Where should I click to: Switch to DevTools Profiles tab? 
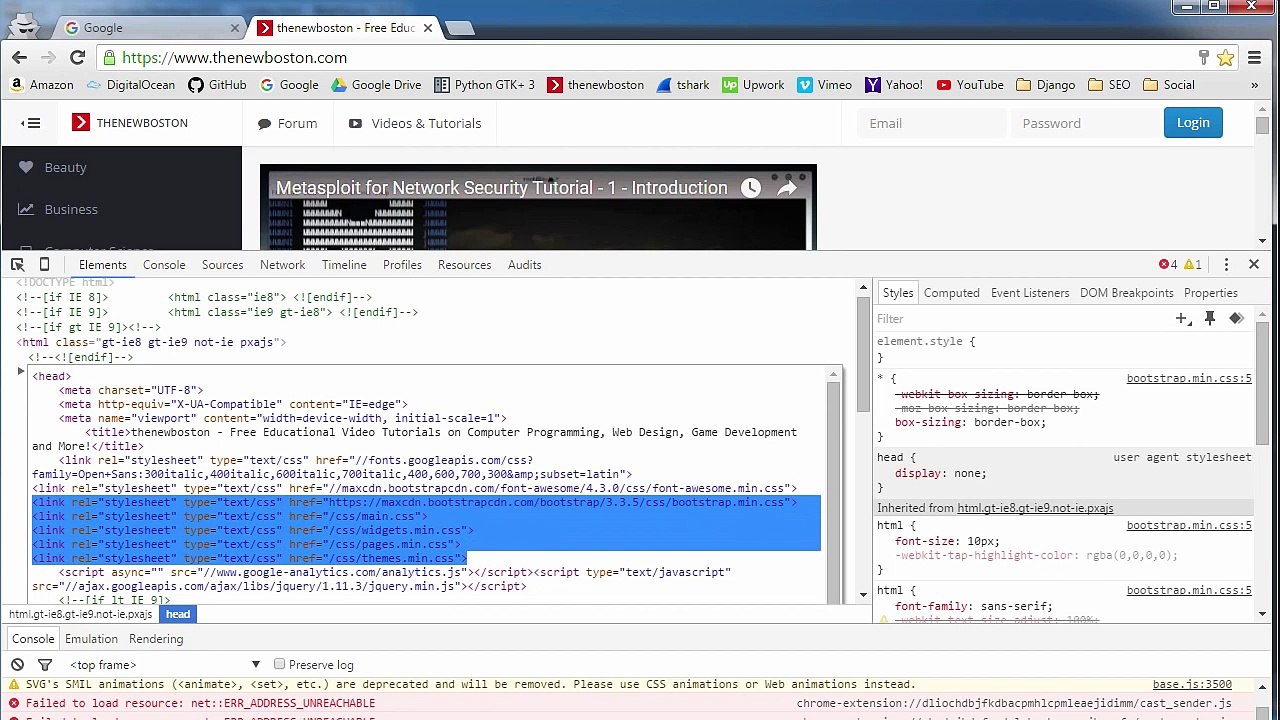point(402,265)
